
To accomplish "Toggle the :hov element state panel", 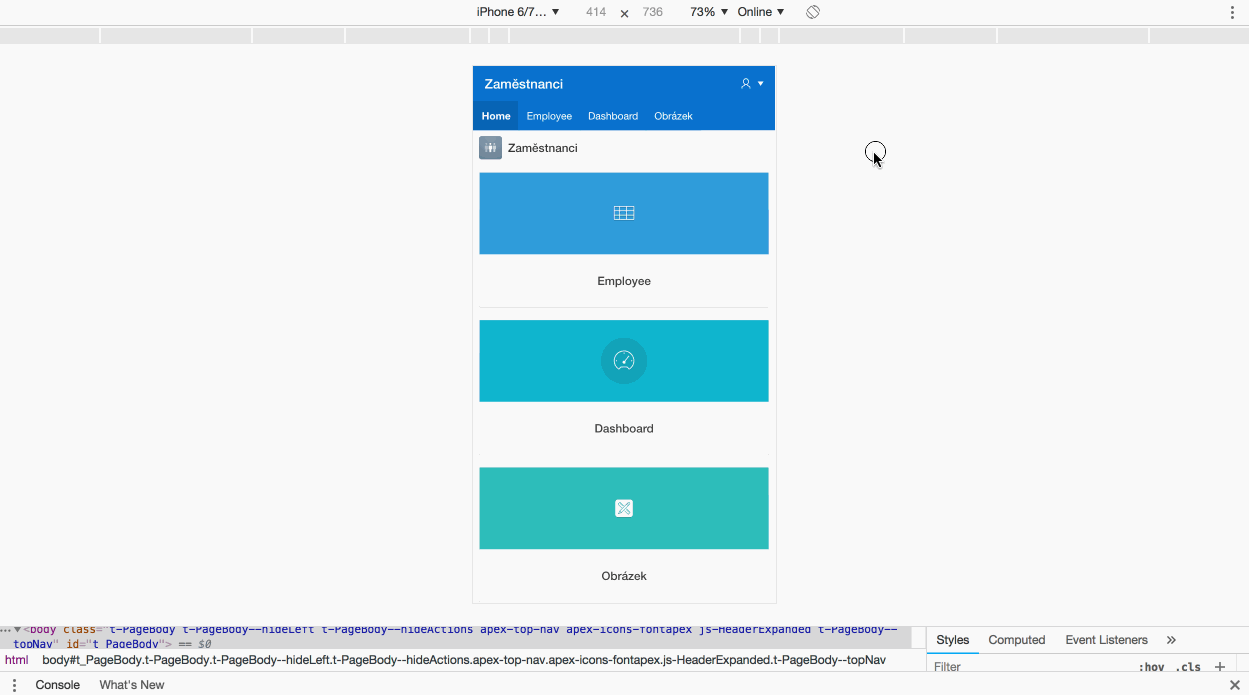I will [1151, 667].
